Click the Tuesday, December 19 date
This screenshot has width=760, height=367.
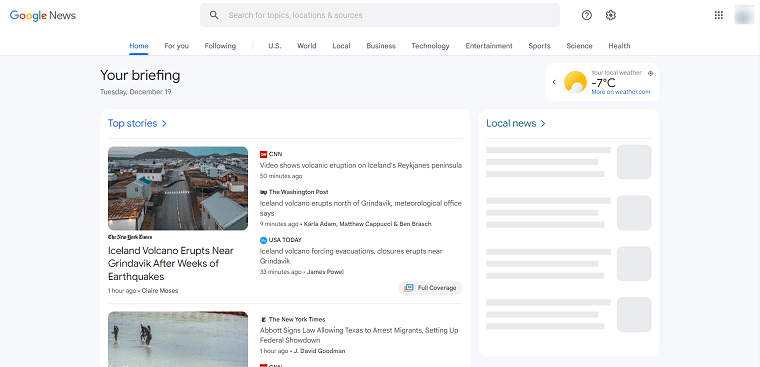[136, 92]
